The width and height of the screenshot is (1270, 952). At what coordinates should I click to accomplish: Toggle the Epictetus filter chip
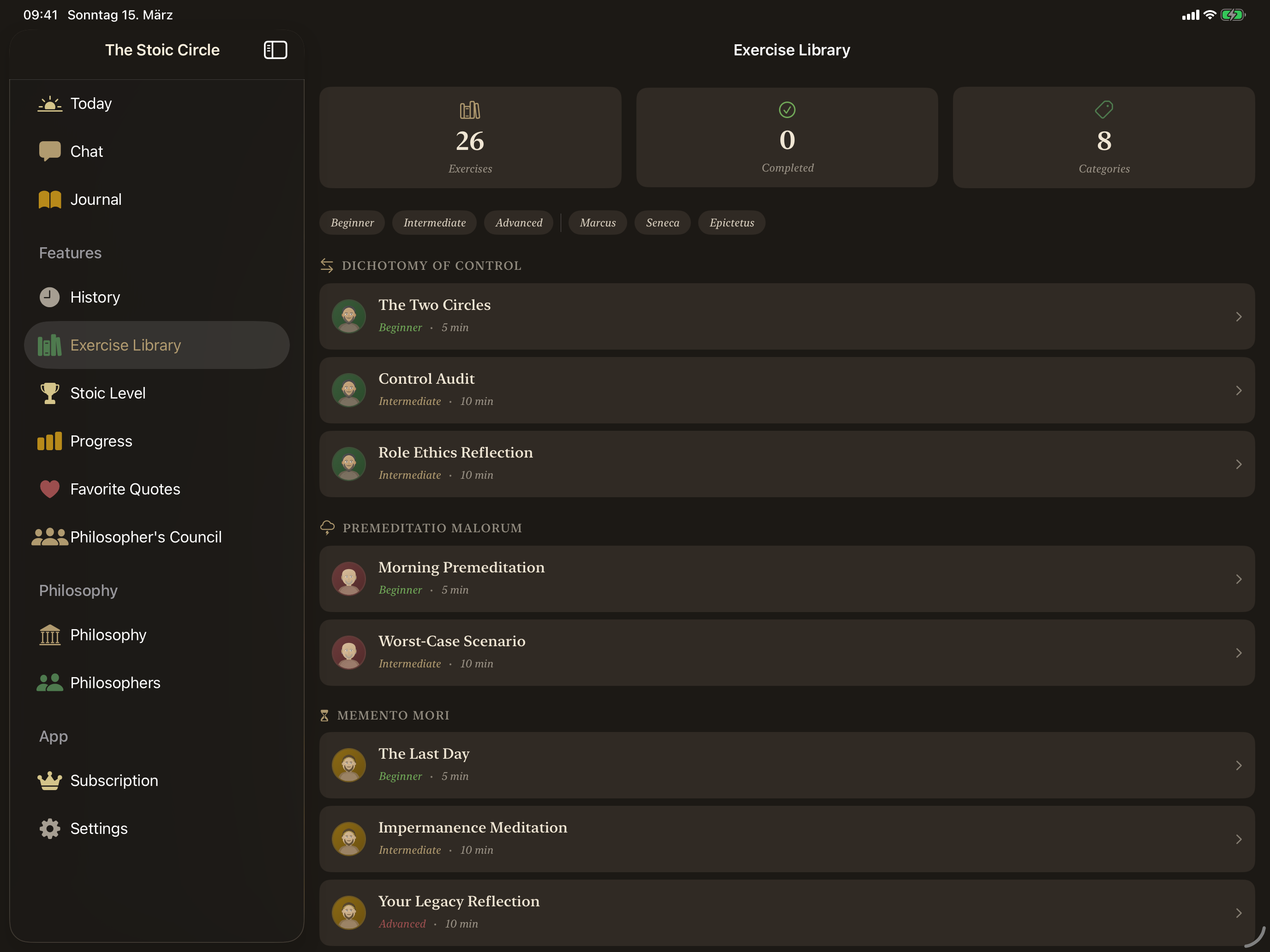(731, 223)
